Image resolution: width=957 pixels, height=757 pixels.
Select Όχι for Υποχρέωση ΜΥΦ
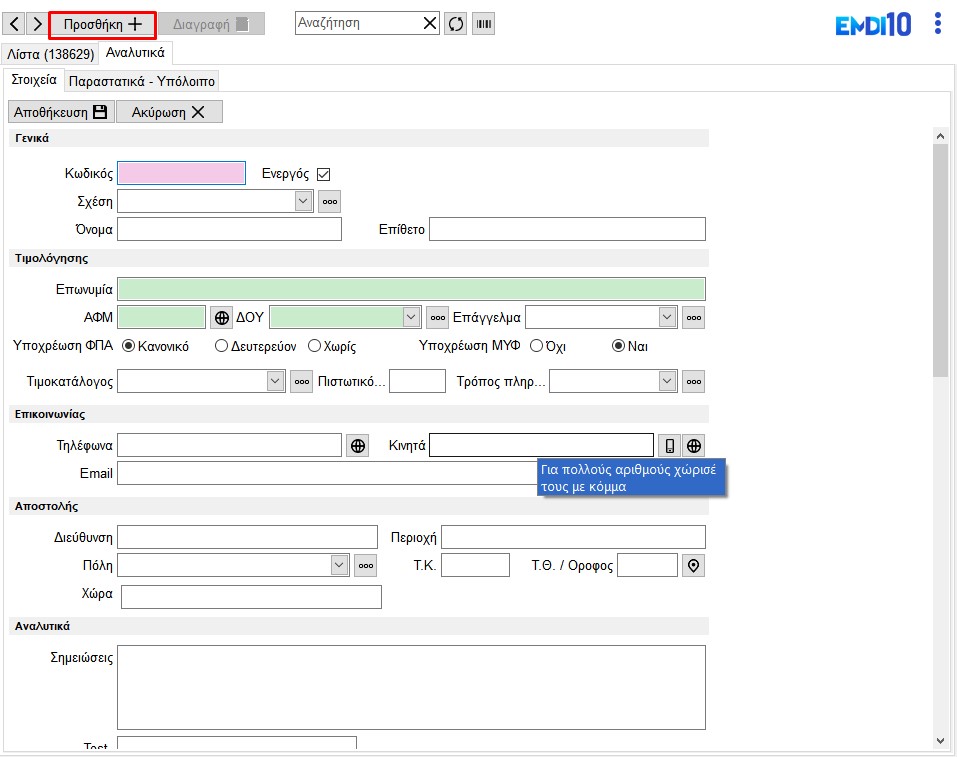coord(537,346)
